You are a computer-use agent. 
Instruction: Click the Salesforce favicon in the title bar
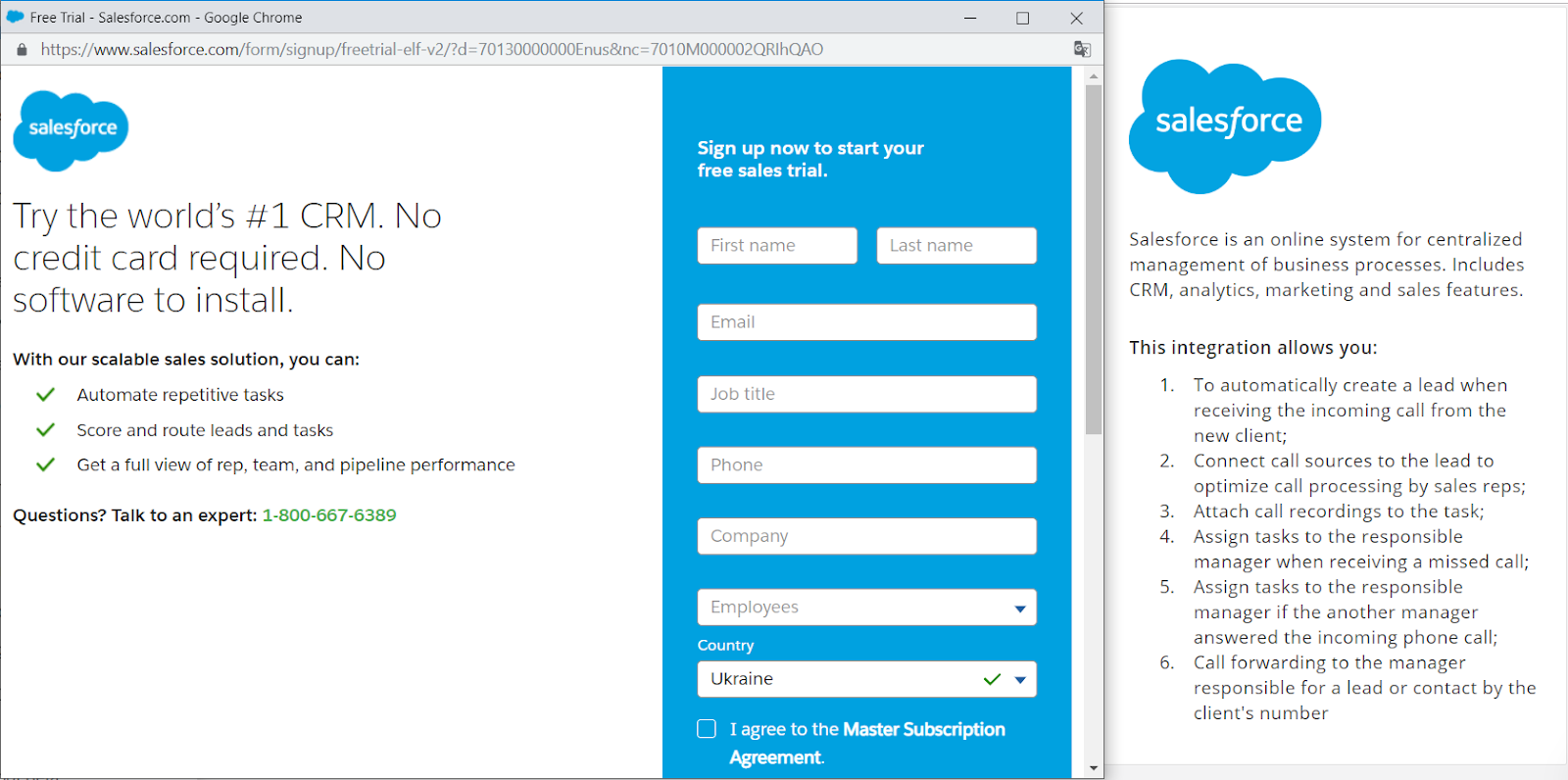[x=15, y=17]
